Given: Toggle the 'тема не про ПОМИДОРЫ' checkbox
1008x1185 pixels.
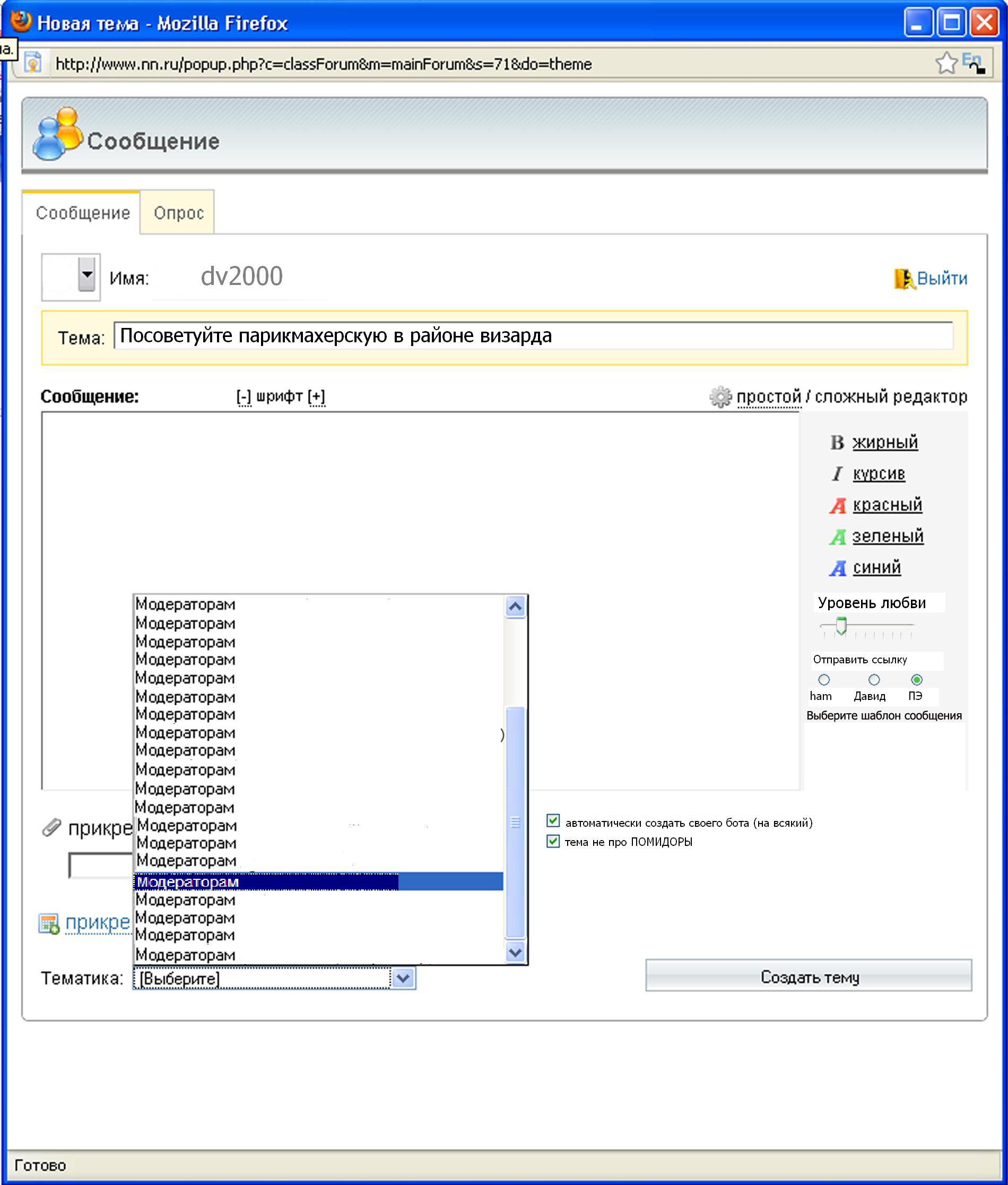Looking at the screenshot, I should [x=553, y=841].
